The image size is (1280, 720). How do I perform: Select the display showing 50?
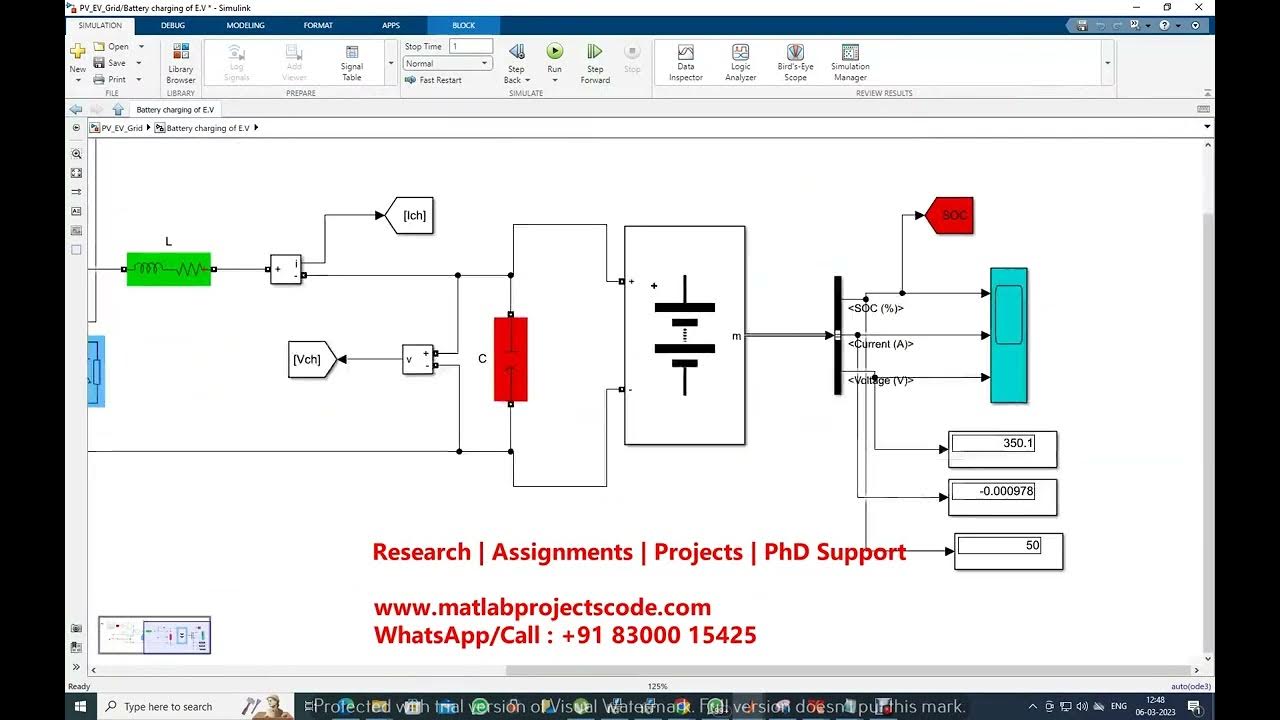pyautogui.click(x=1008, y=551)
